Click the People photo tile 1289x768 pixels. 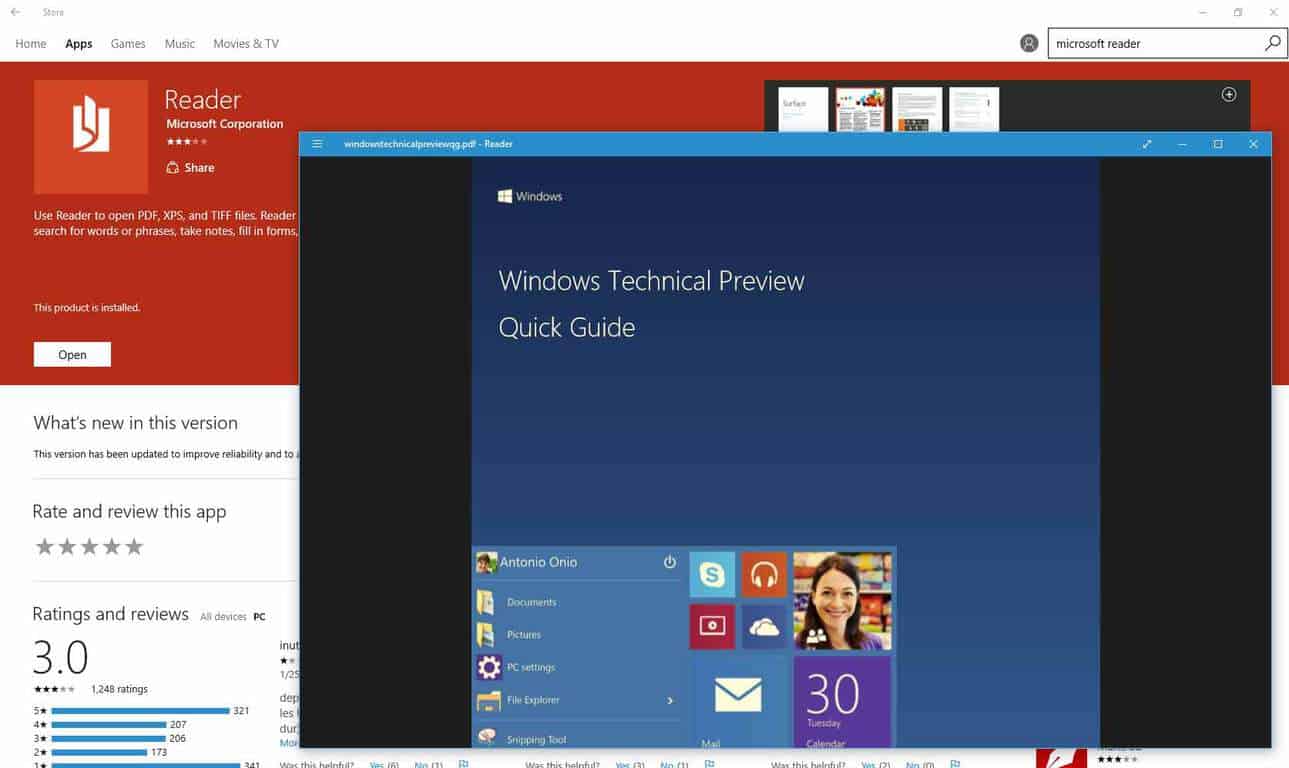click(x=842, y=600)
